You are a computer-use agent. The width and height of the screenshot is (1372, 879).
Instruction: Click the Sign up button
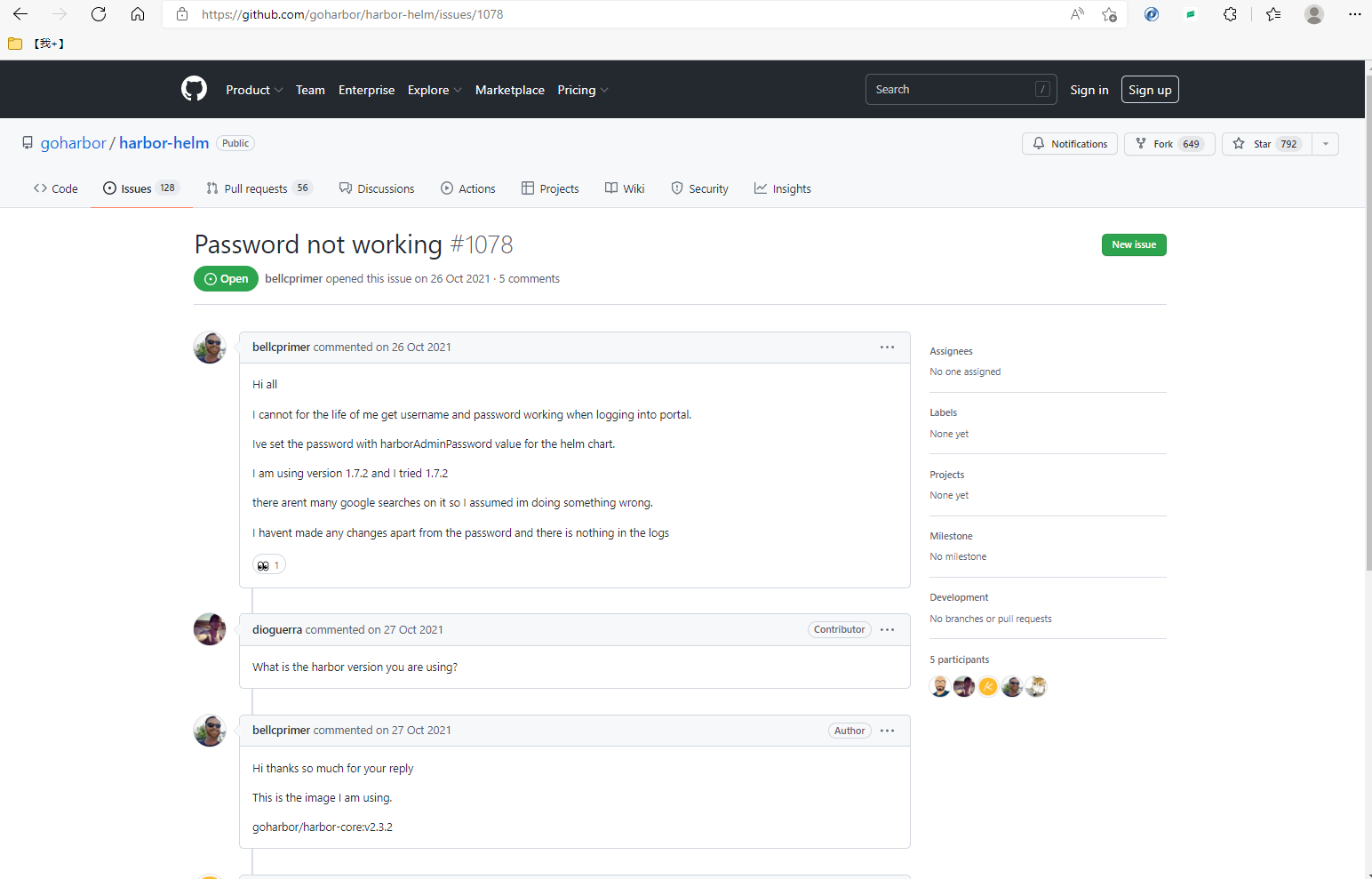tap(1150, 90)
